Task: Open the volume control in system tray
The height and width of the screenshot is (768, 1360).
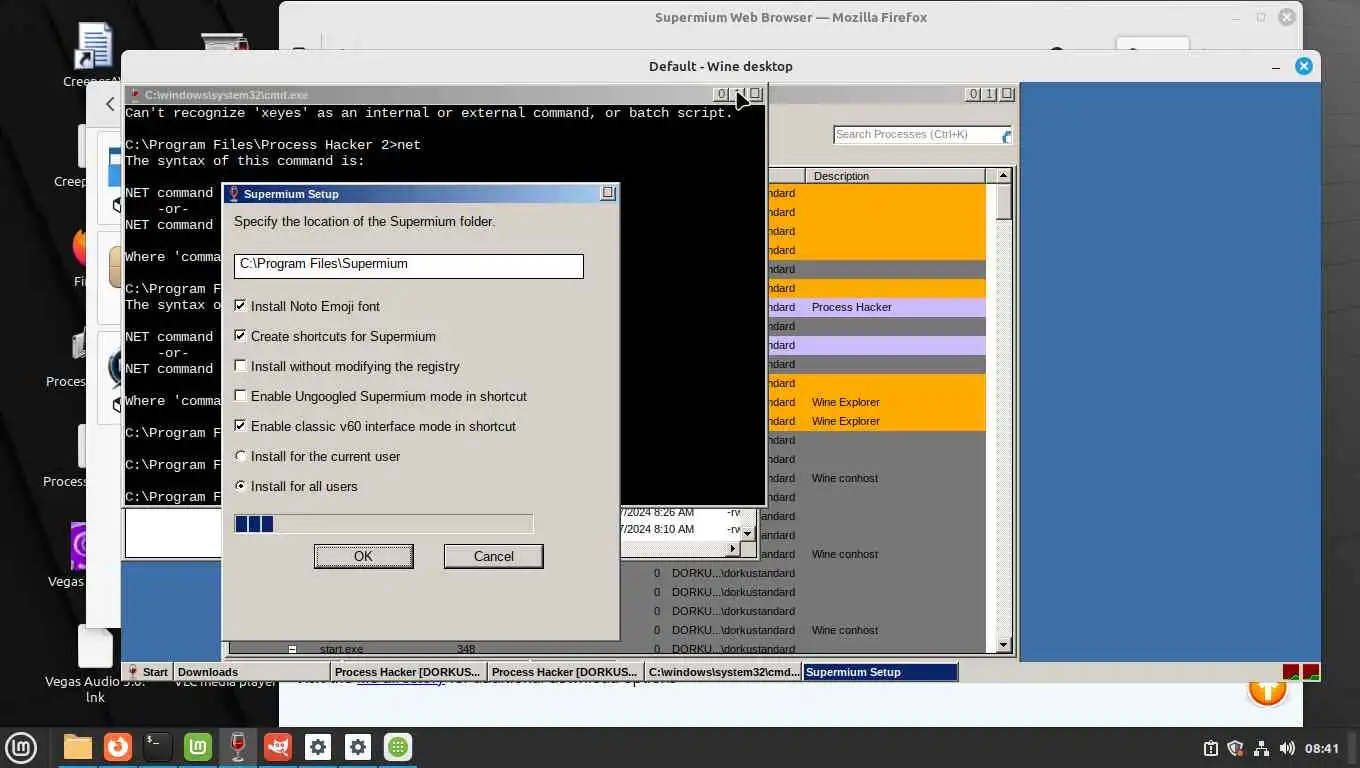Action: coord(1286,748)
